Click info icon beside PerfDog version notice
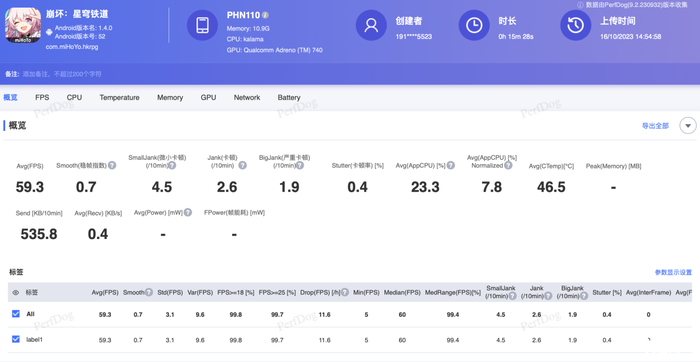 (x=580, y=5)
